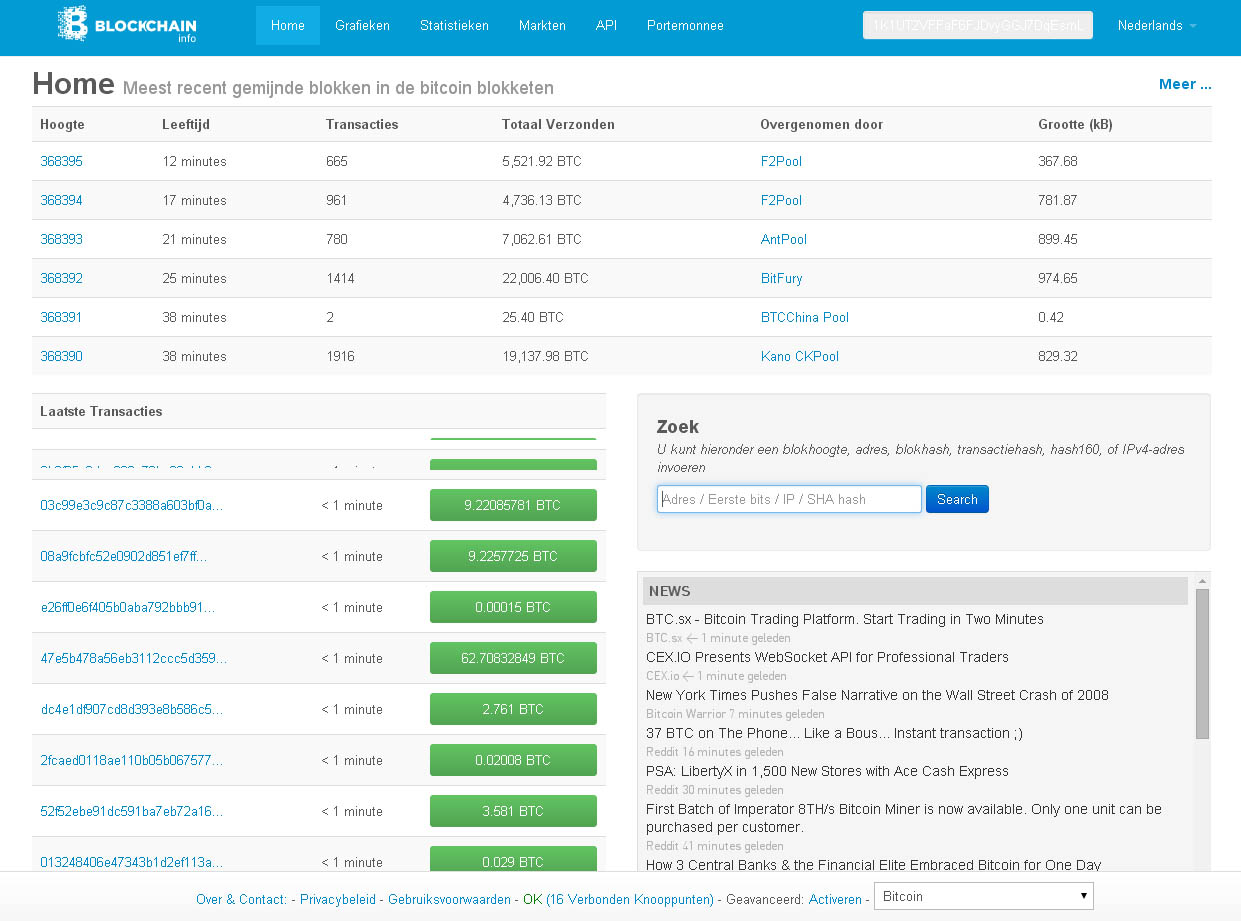This screenshot has width=1241, height=921.
Task: Open transaction 47e5b478a56eb3112ccc5d359...
Action: pyautogui.click(x=134, y=658)
